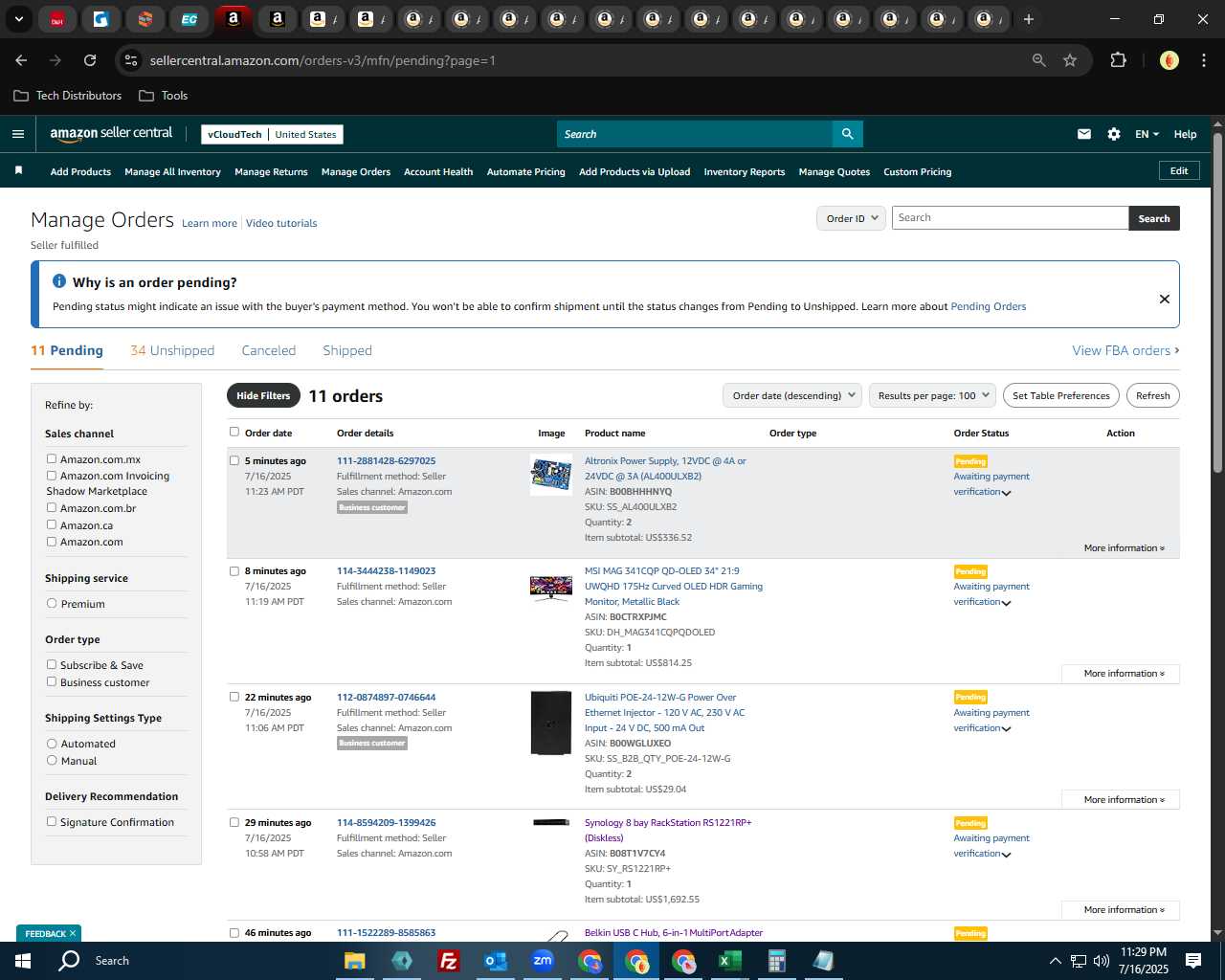
Task: Click the MSI monitor product thumbnail
Action: point(551,587)
